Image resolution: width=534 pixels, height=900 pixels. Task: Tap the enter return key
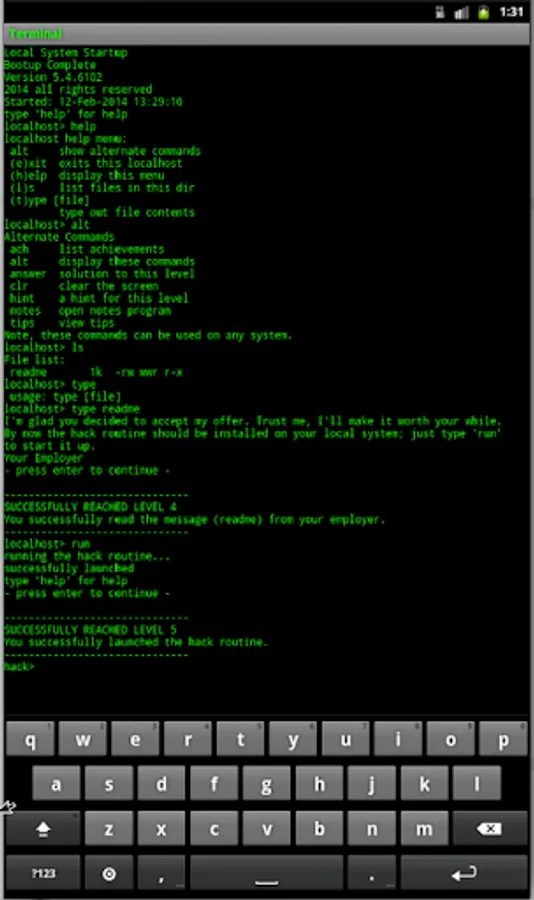click(x=464, y=873)
